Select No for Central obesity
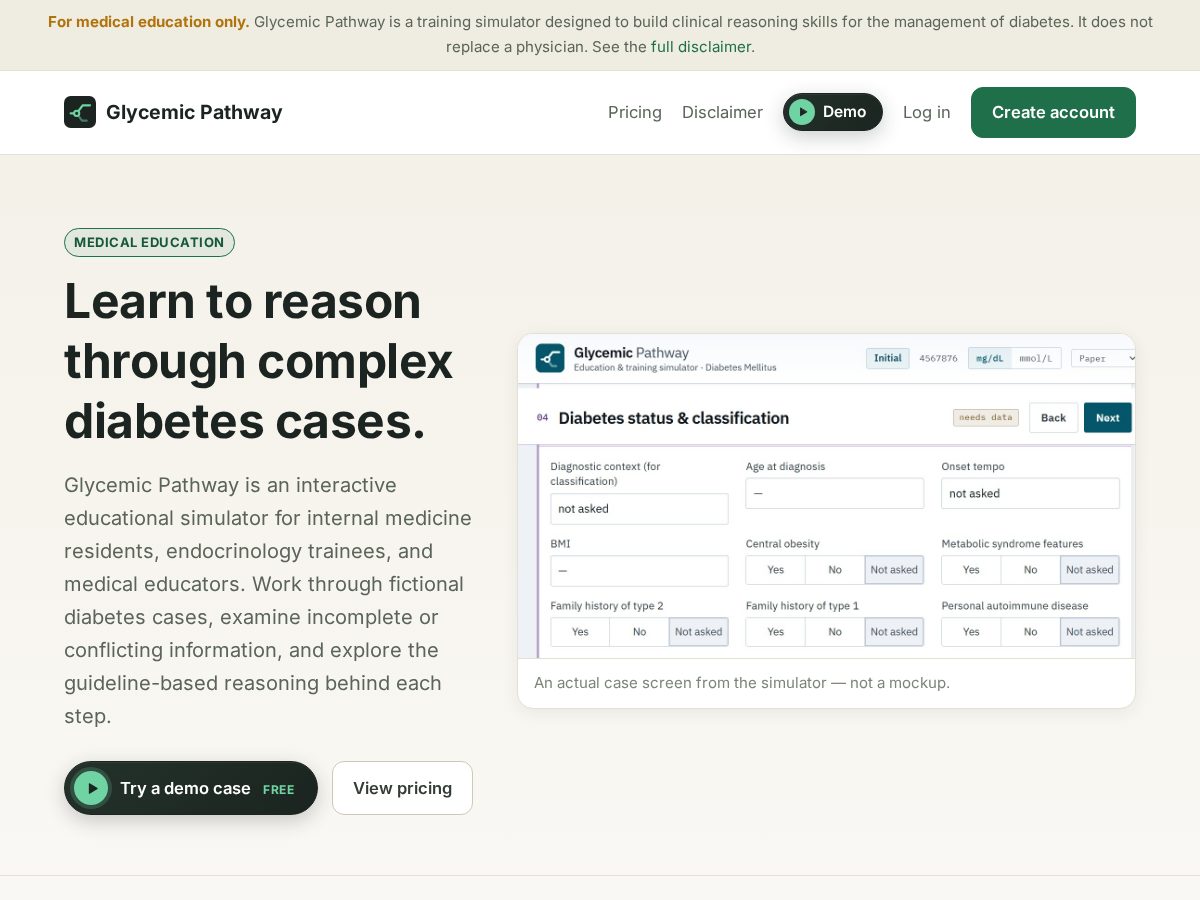Screen dimensions: 1200x900 point(835,570)
